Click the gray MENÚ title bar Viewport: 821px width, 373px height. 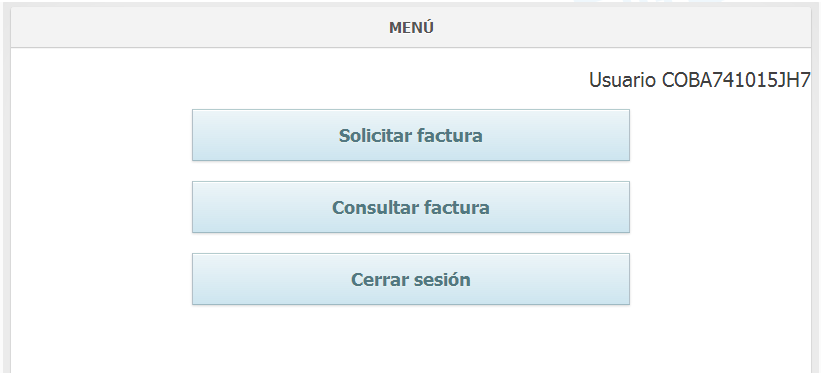[x=410, y=27]
